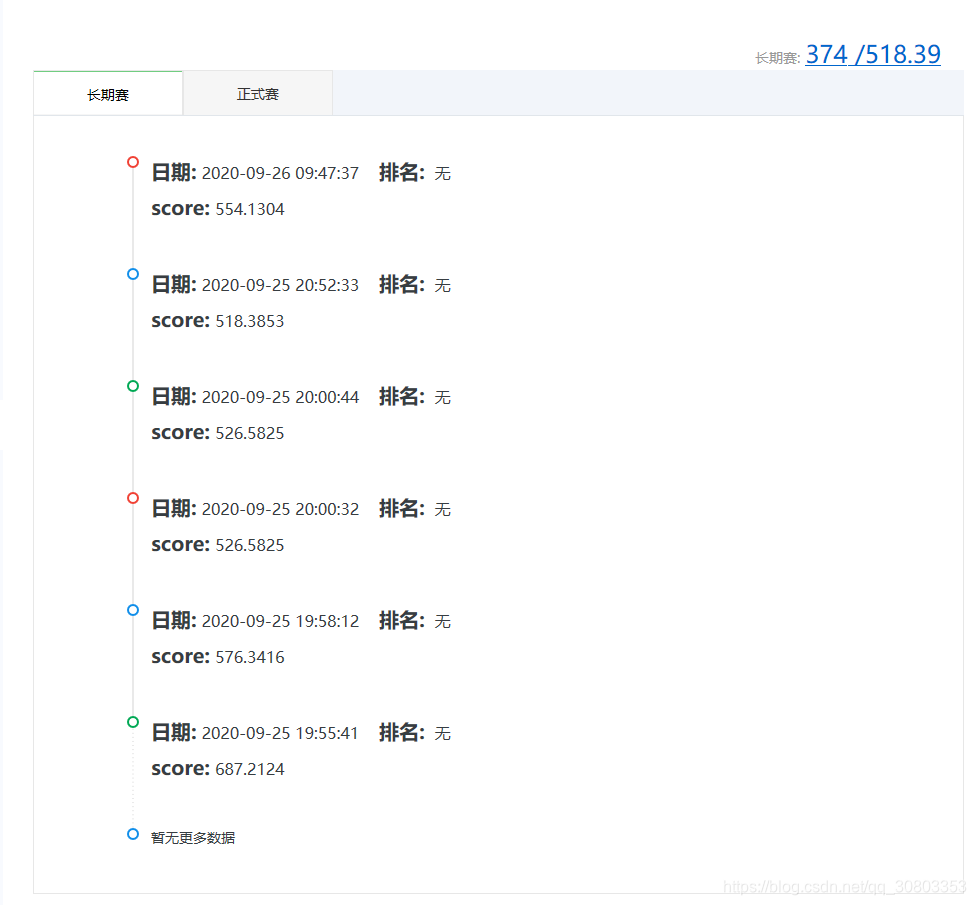Click the red circle marker beside 2020-09-25 20:00:32
This screenshot has width=976, height=905.
132,497
